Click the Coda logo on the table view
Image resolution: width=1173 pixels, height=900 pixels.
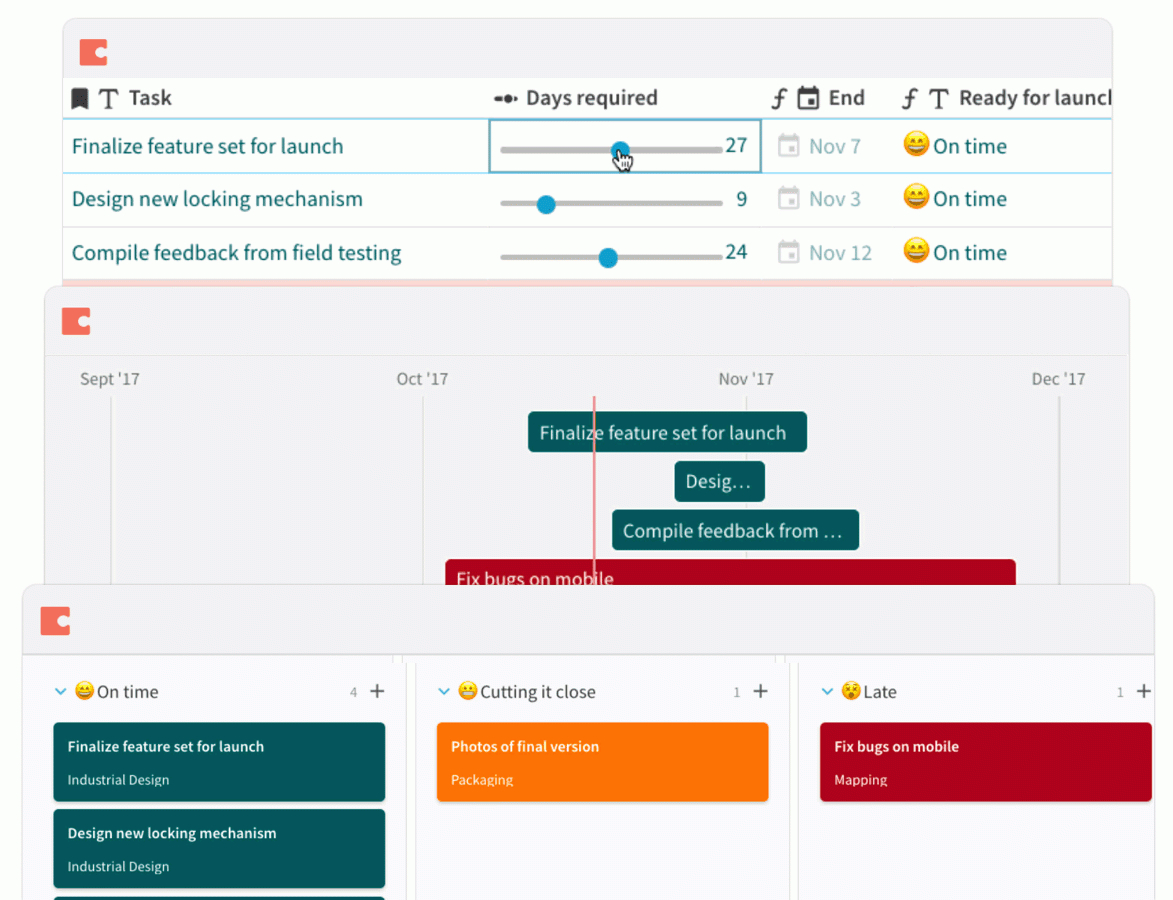tap(92, 51)
